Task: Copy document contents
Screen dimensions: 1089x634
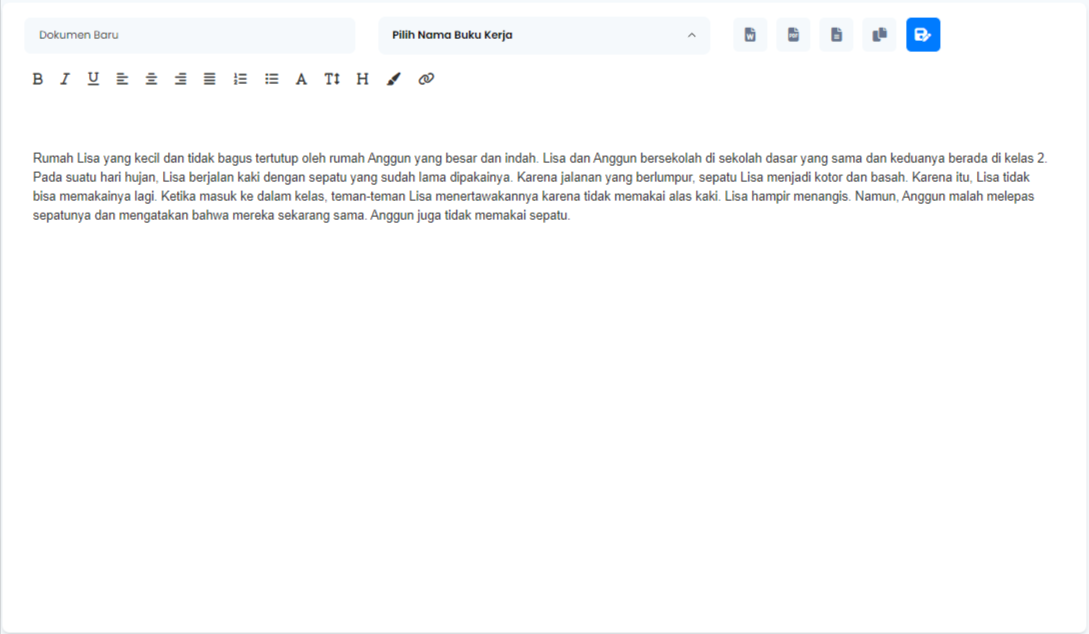Action: [x=879, y=35]
